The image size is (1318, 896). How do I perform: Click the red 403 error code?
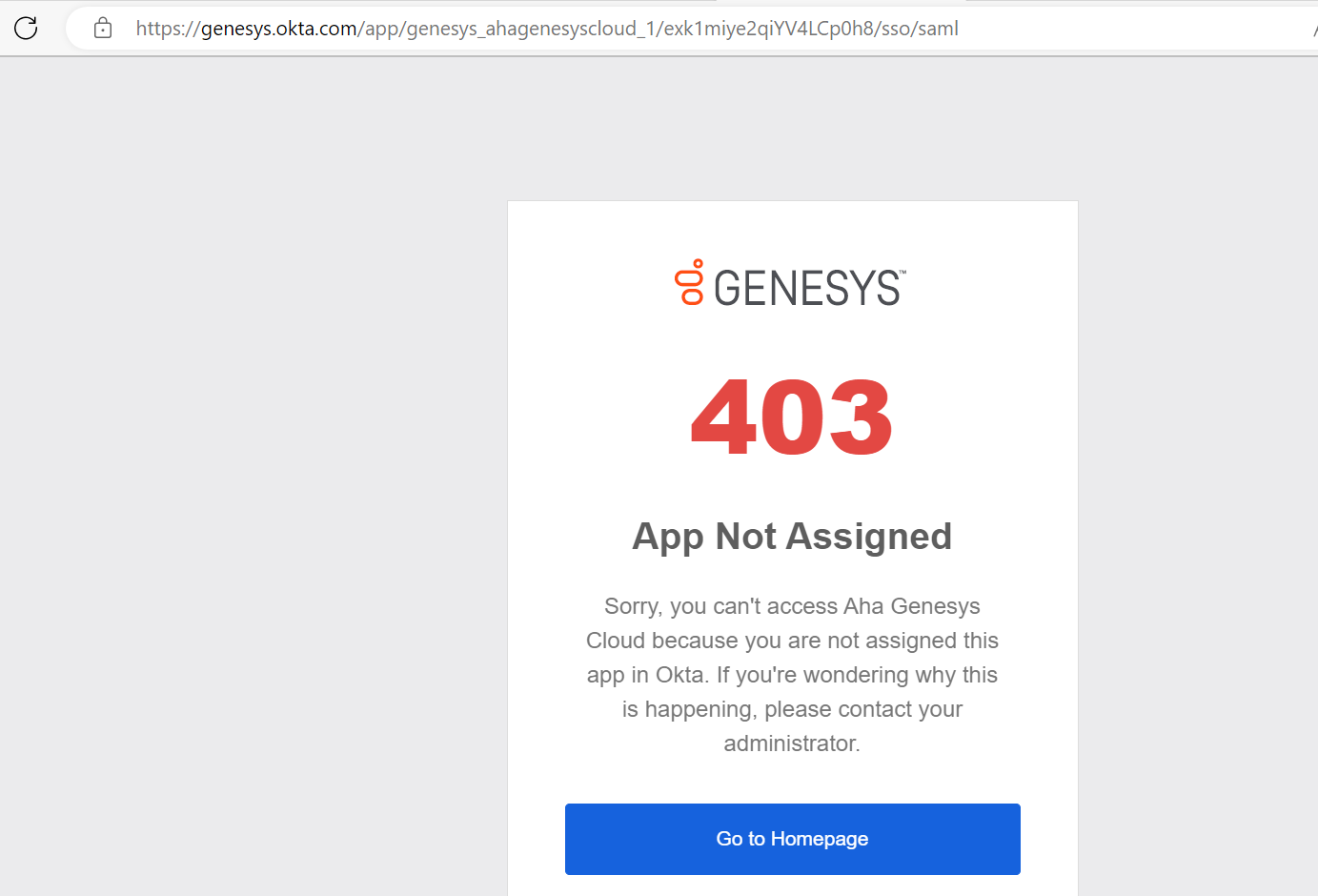[x=792, y=417]
